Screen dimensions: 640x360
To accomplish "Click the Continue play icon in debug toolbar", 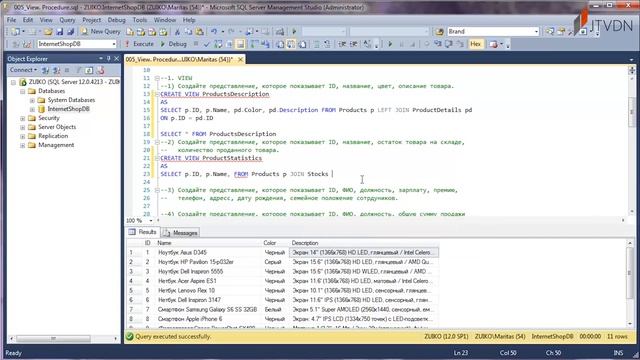I will click(390, 44).
